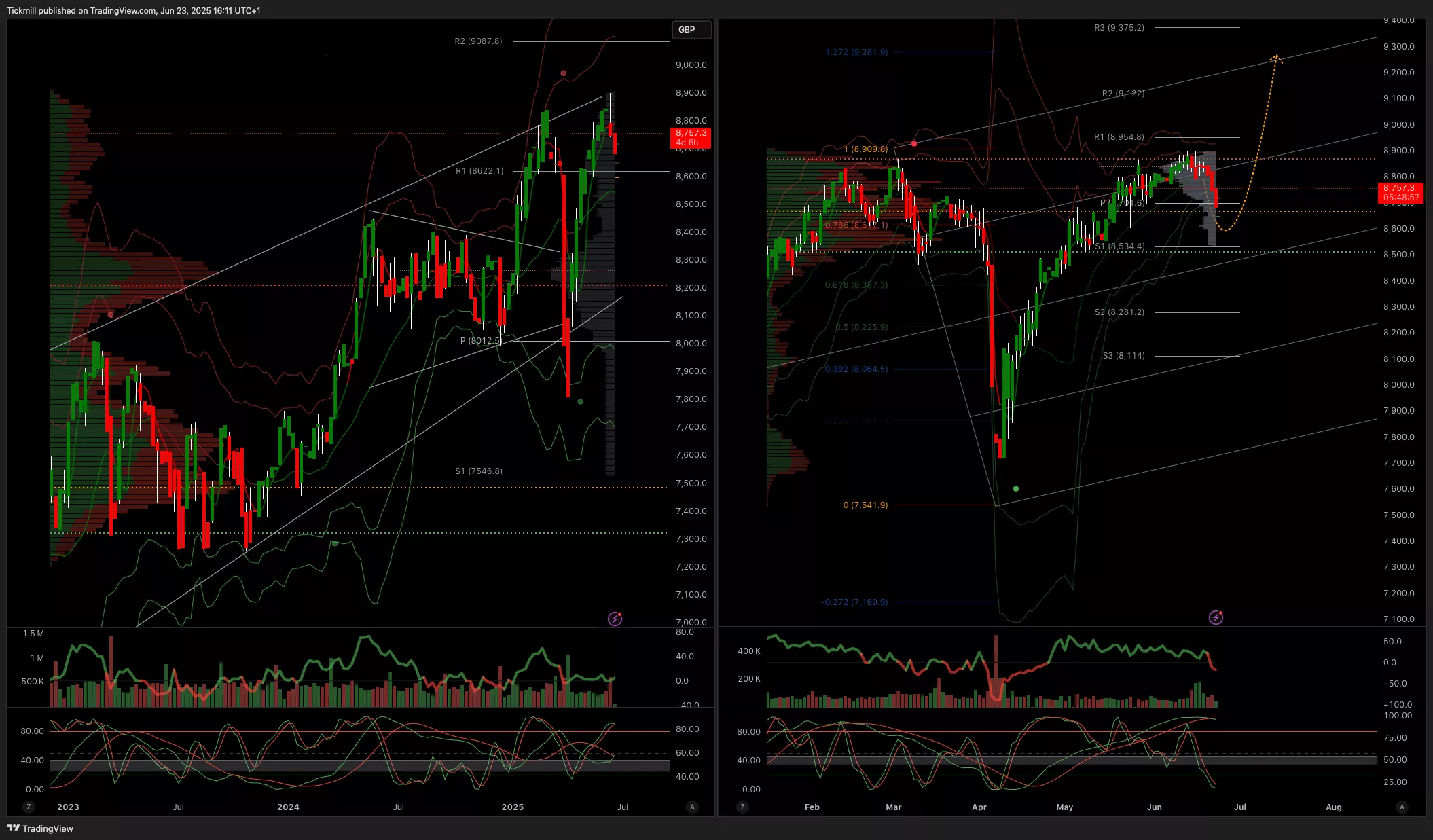Select the R2 (9087.8) pivot label

coord(478,41)
